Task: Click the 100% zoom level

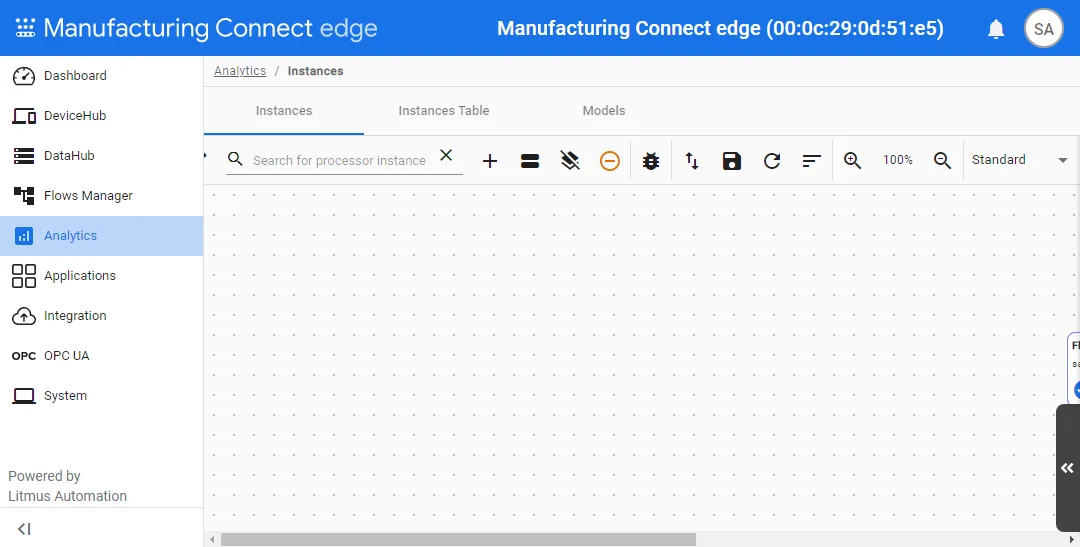Action: click(897, 160)
